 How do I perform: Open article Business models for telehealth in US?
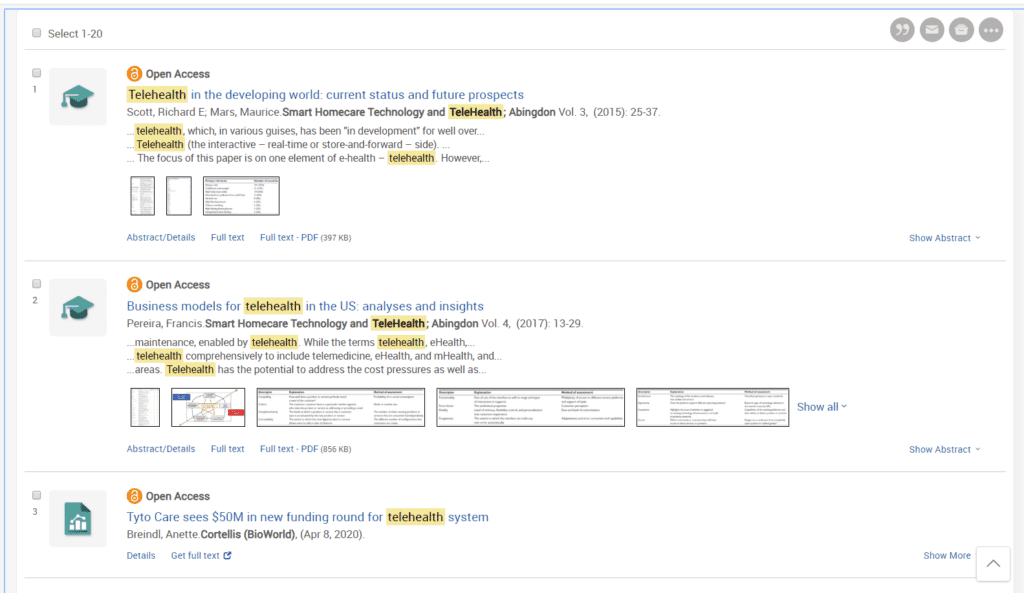(305, 306)
